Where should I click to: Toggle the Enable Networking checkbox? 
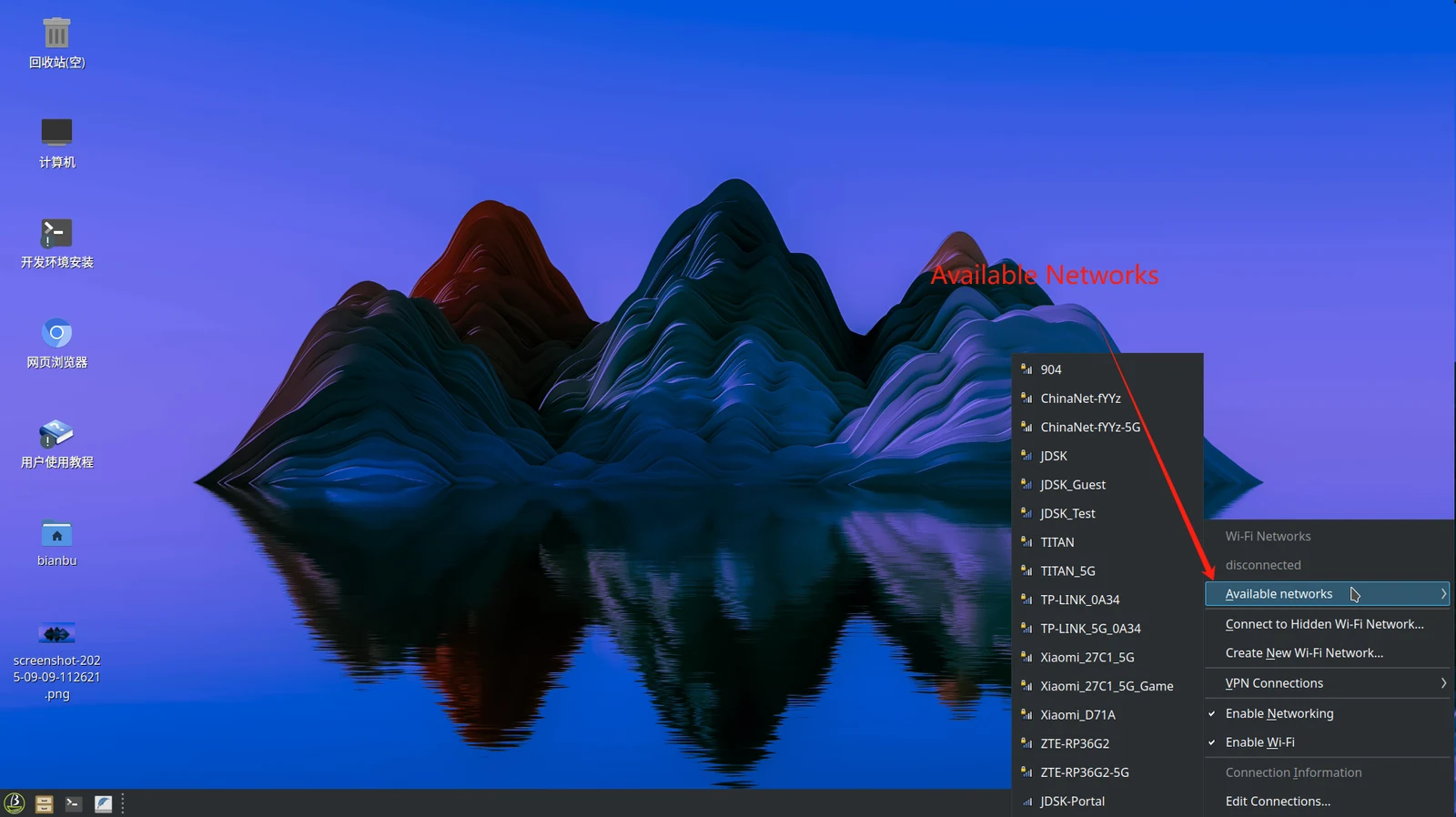coord(1212,714)
